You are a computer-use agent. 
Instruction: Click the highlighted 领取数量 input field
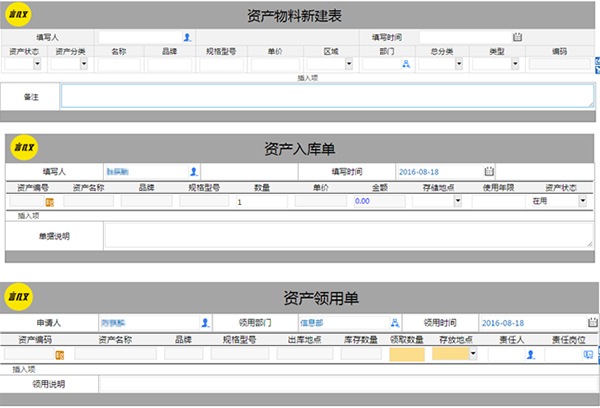point(406,354)
